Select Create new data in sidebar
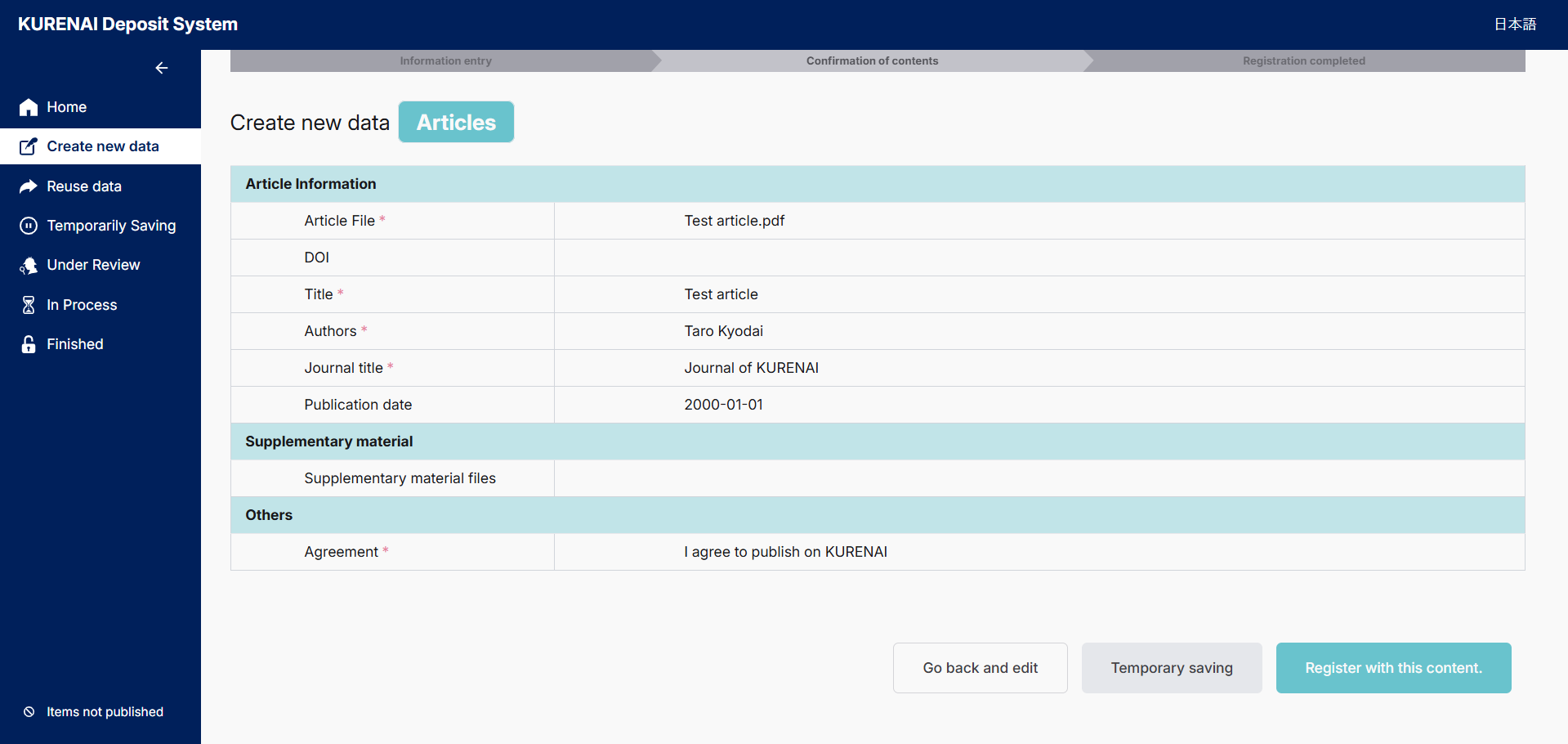 point(101,146)
